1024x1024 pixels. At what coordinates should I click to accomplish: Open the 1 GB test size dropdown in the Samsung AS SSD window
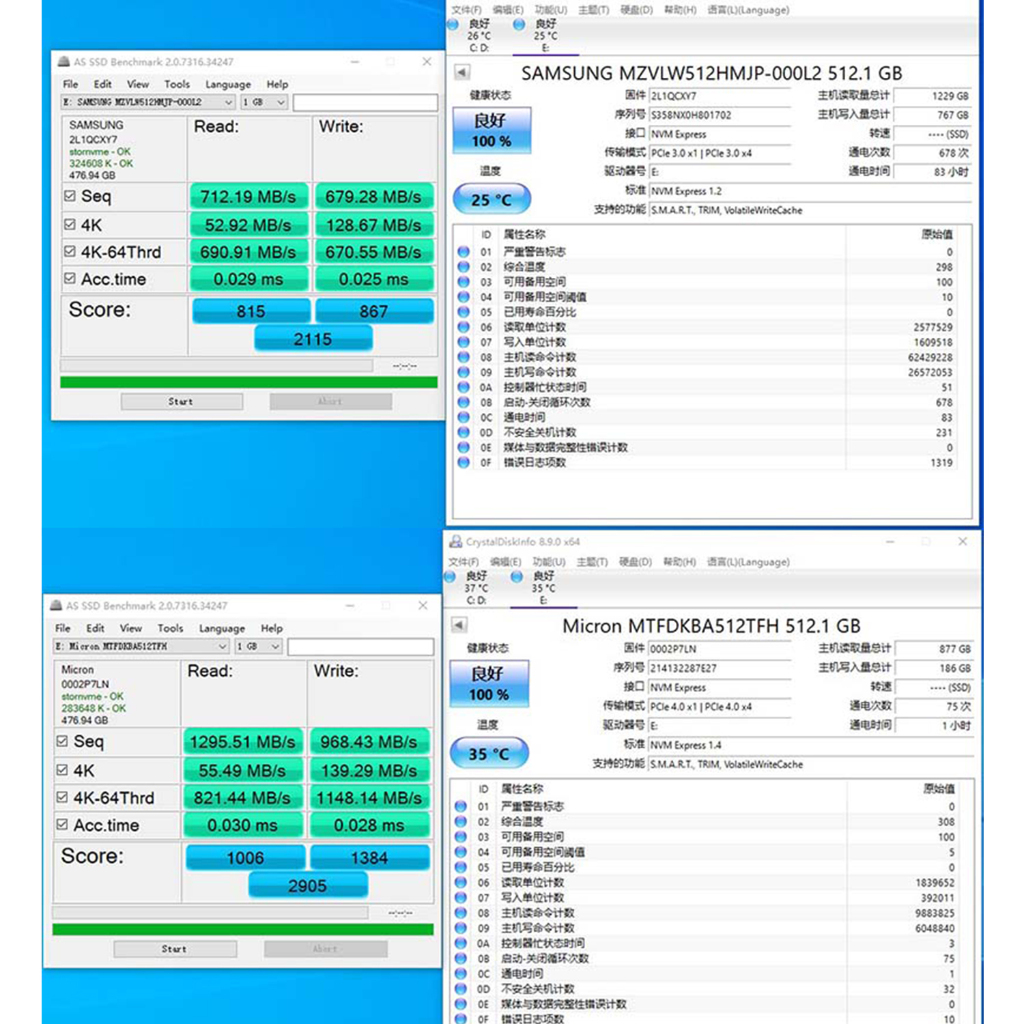pos(264,103)
